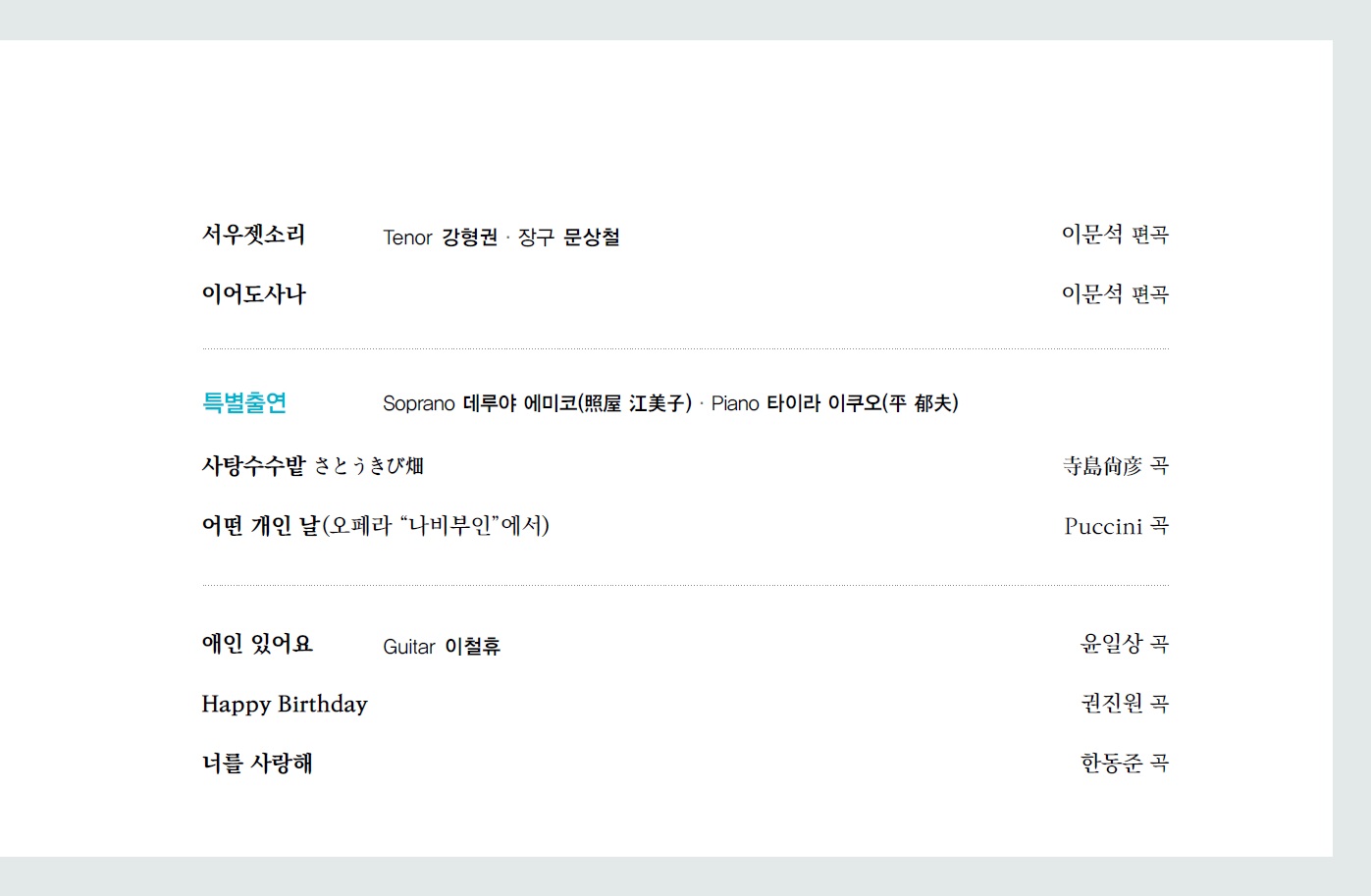Click the 장구 문상철 performer name
This screenshot has height=896, width=1371.
pyautogui.click(x=569, y=237)
